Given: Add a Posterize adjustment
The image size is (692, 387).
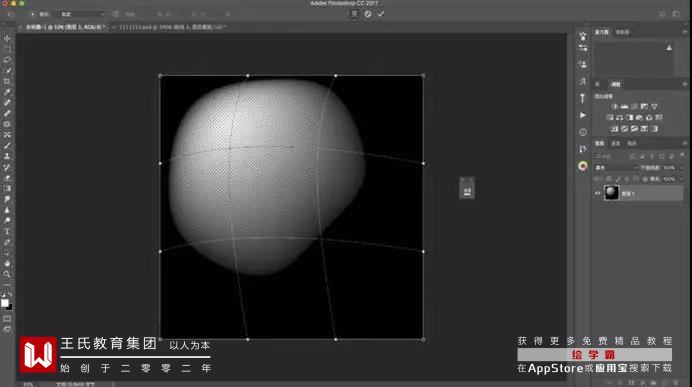Looking at the screenshot, I should pyautogui.click(x=624, y=128).
